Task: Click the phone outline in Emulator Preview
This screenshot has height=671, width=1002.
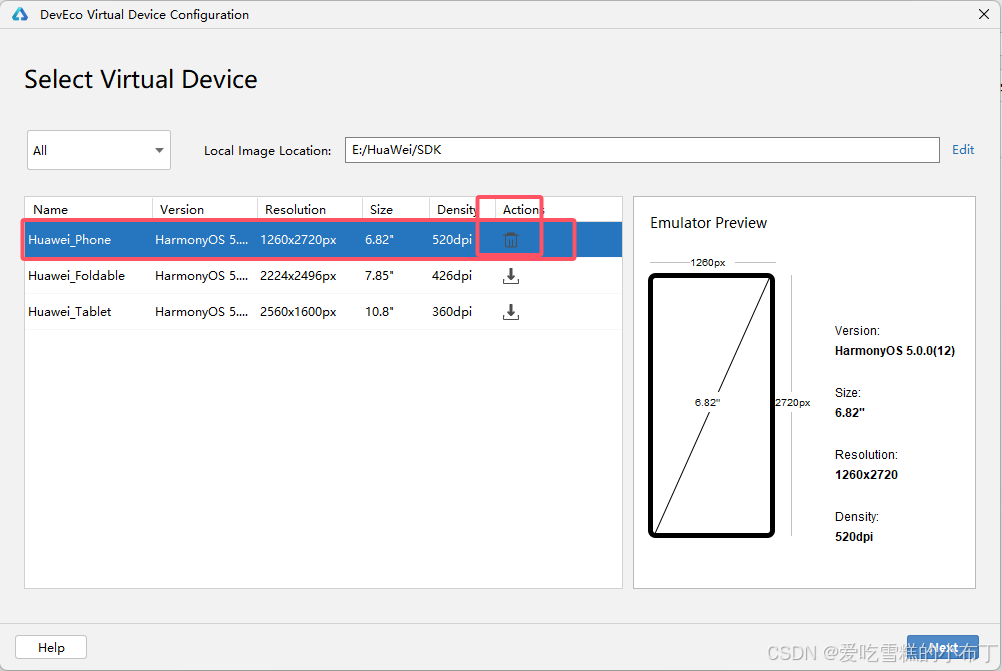Action: coord(711,406)
